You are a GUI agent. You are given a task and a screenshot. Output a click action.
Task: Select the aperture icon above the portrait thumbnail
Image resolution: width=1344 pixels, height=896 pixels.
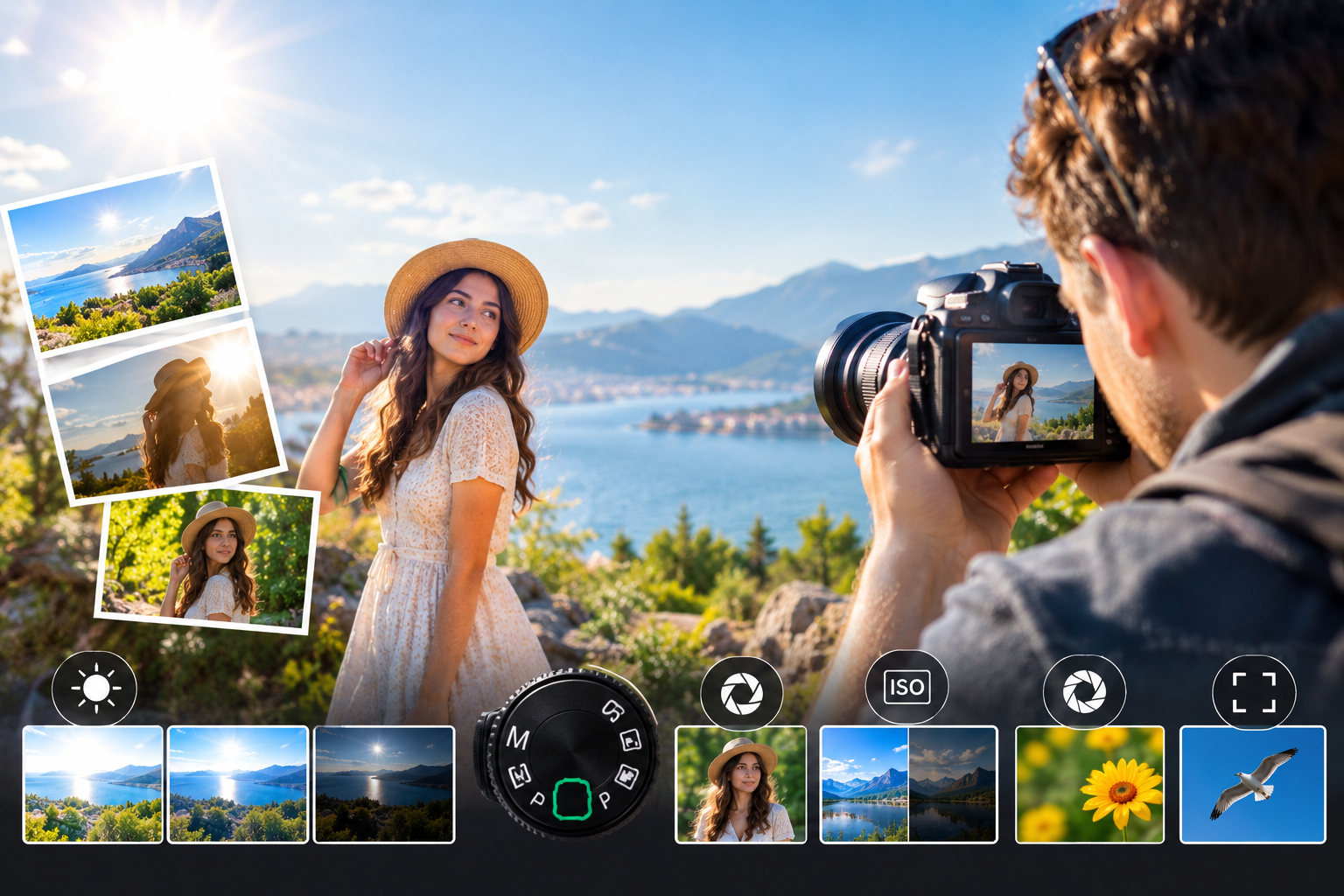click(x=741, y=694)
